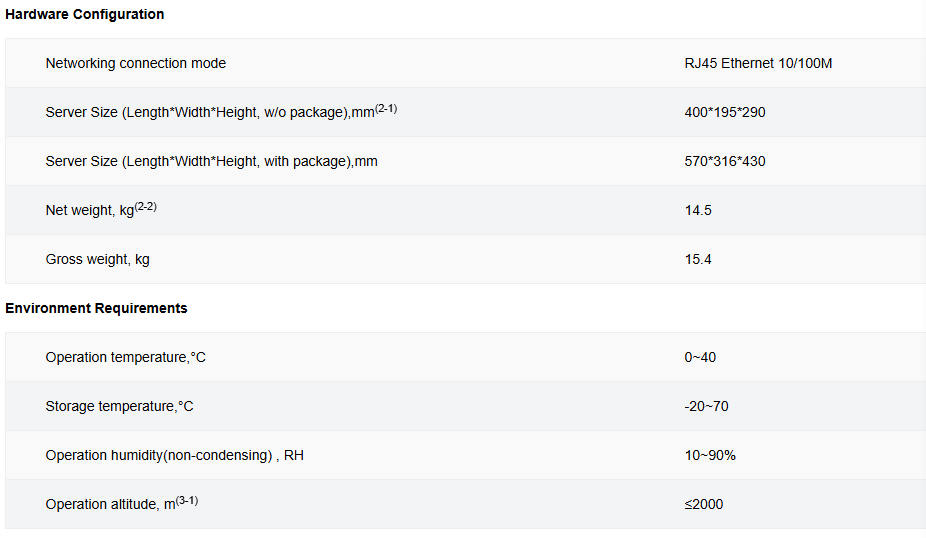The width and height of the screenshot is (926, 538).
Task: Click the Gross weight, kg label
Action: [97, 259]
